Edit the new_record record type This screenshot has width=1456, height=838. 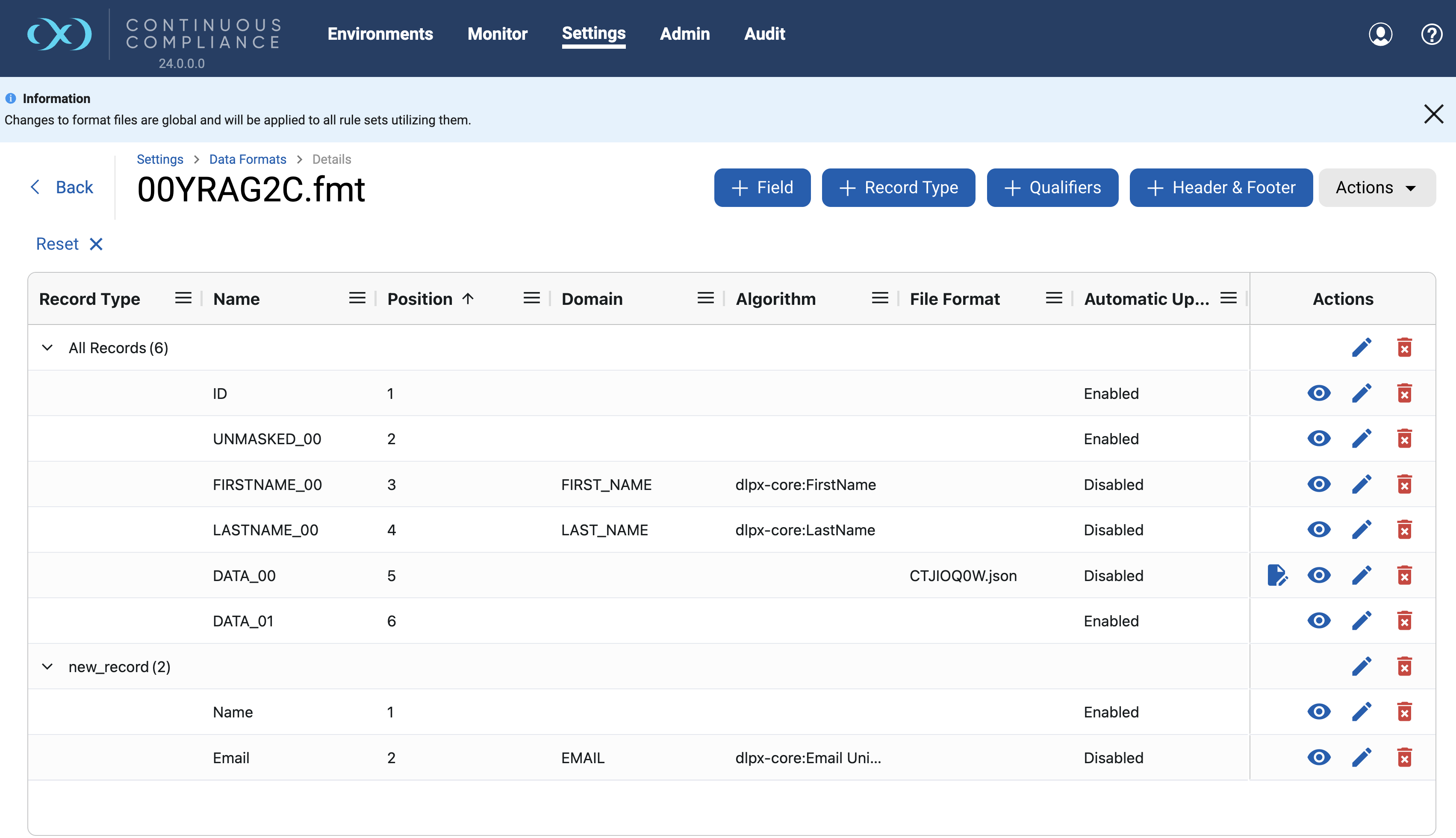coord(1362,666)
